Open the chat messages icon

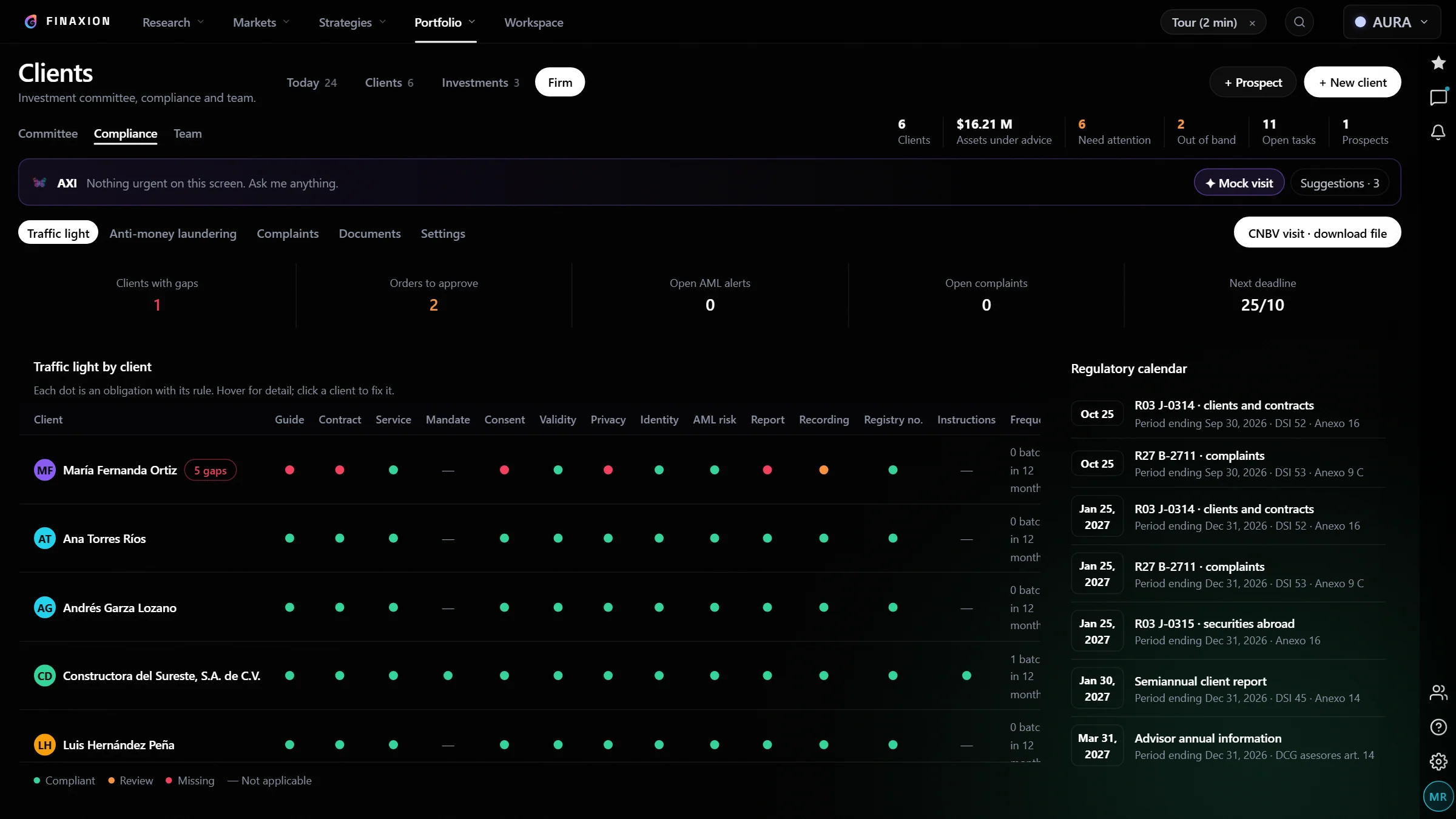(1438, 97)
